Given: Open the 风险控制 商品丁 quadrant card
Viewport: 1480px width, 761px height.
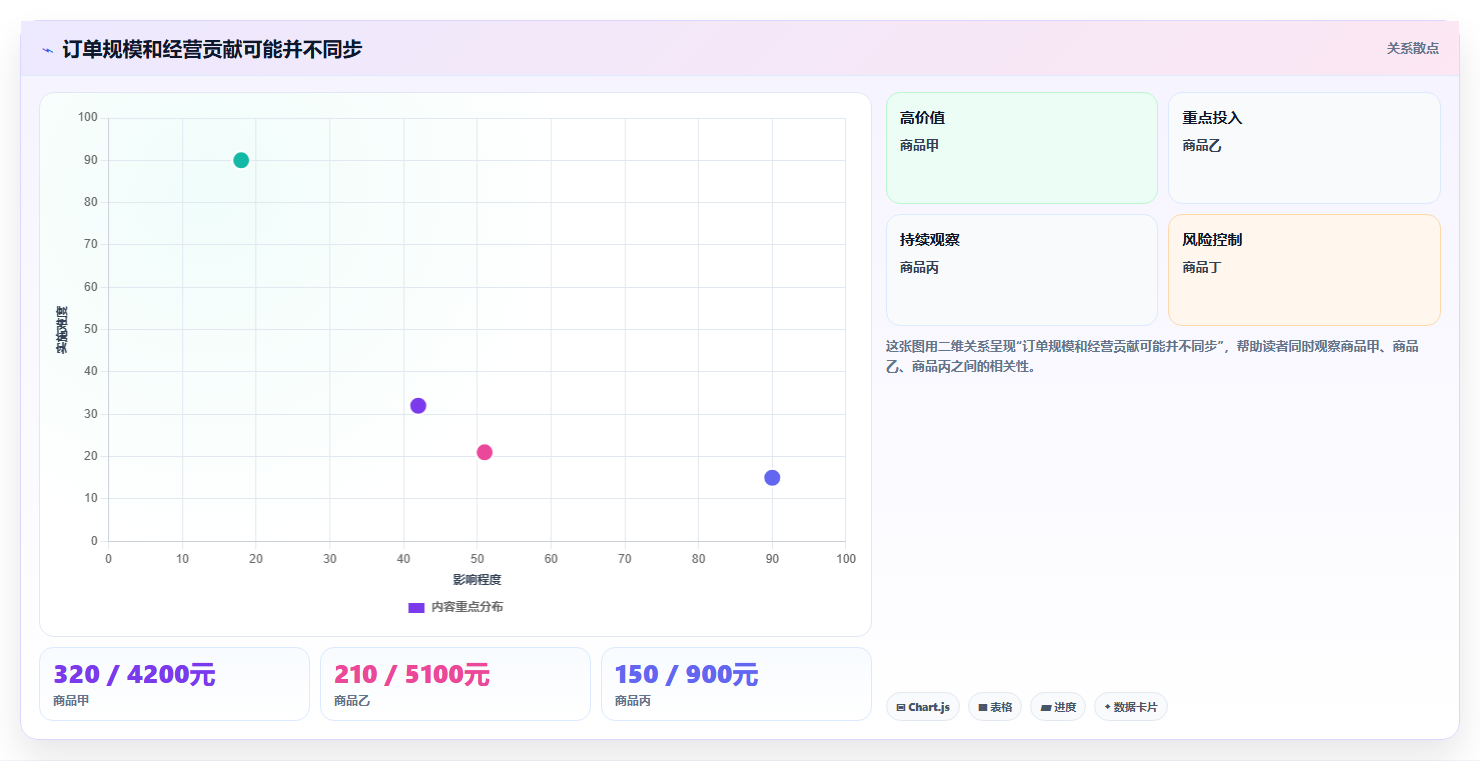Looking at the screenshot, I should point(1304,270).
